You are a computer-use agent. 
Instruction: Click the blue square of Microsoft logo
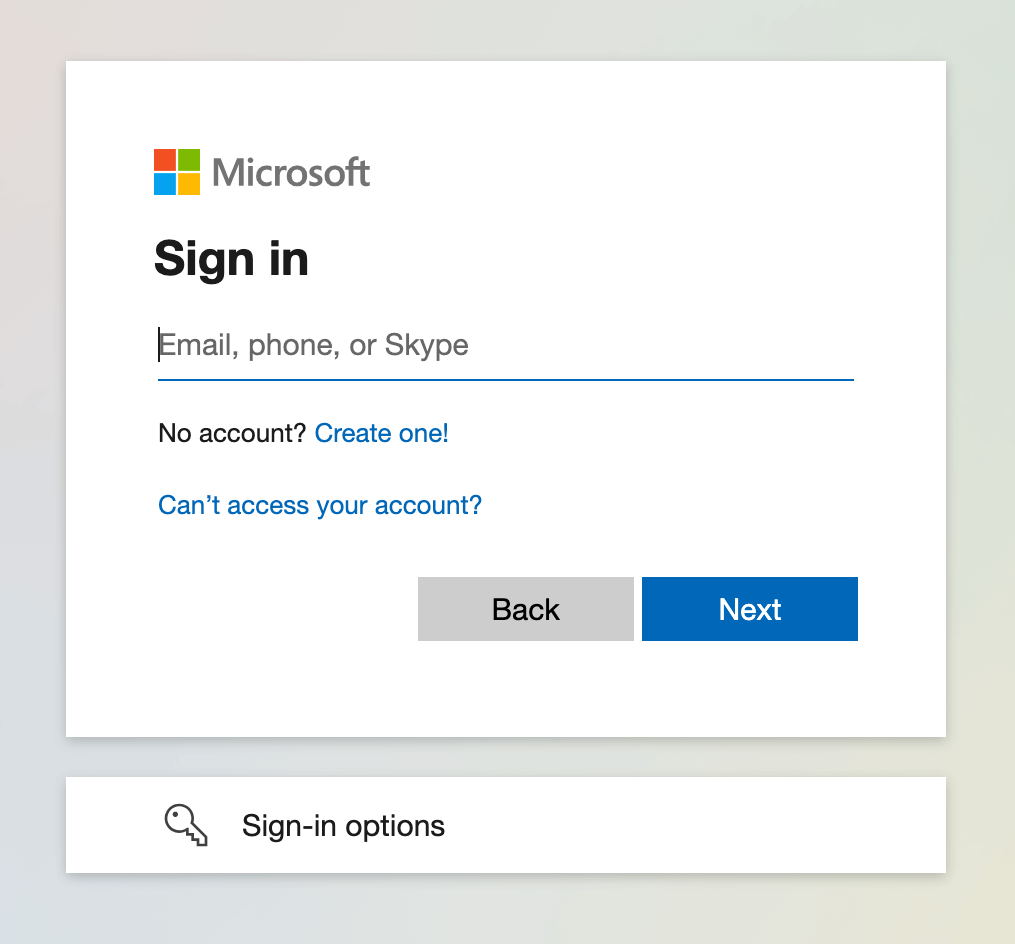click(165, 184)
